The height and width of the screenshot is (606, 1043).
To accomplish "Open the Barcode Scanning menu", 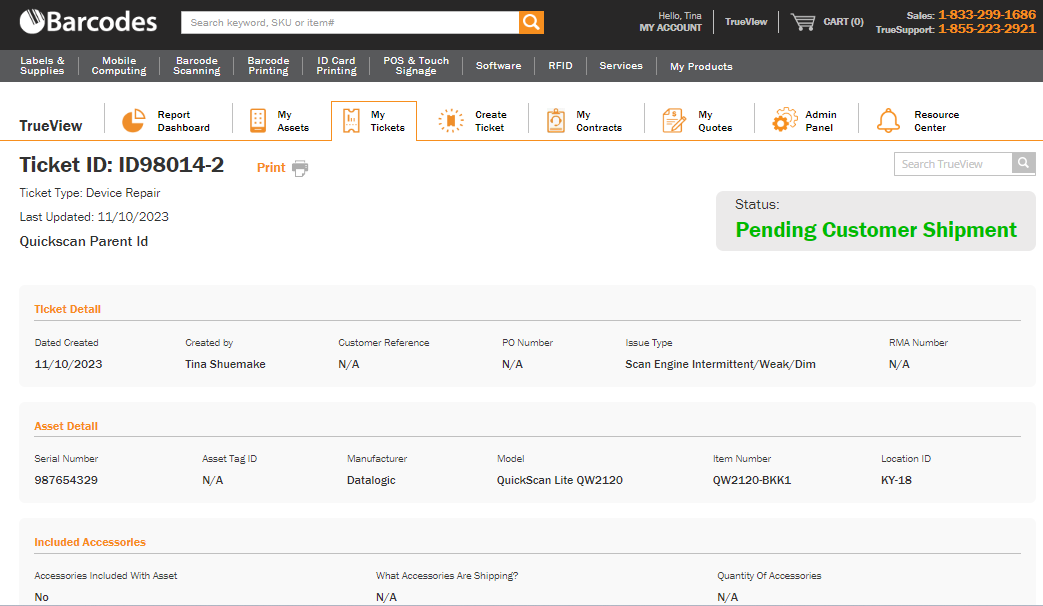I will [x=197, y=66].
